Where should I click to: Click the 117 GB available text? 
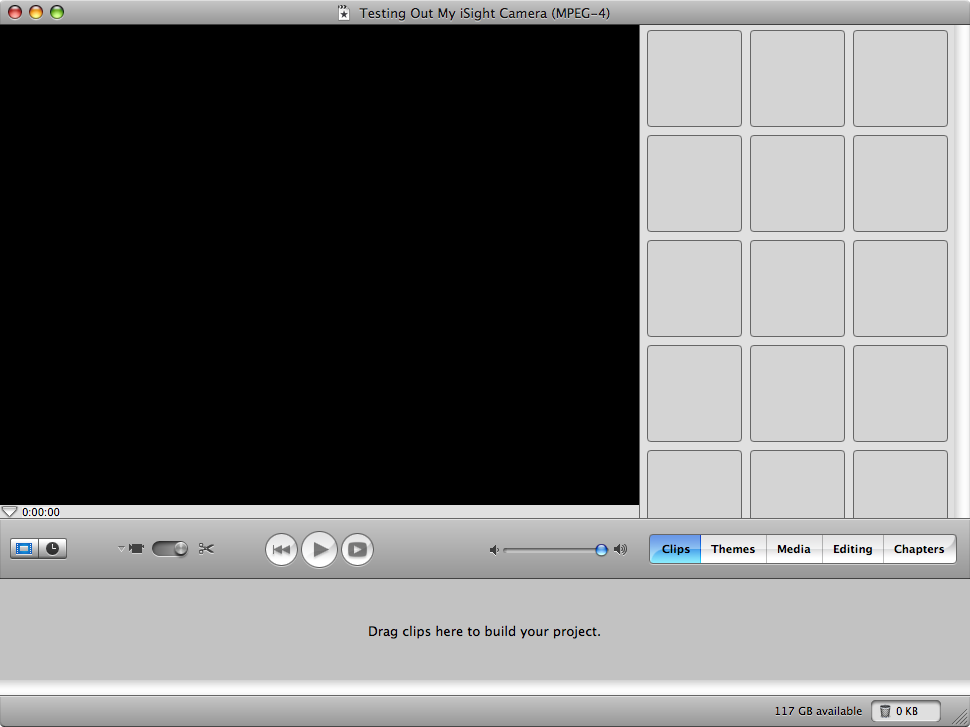tap(818, 712)
